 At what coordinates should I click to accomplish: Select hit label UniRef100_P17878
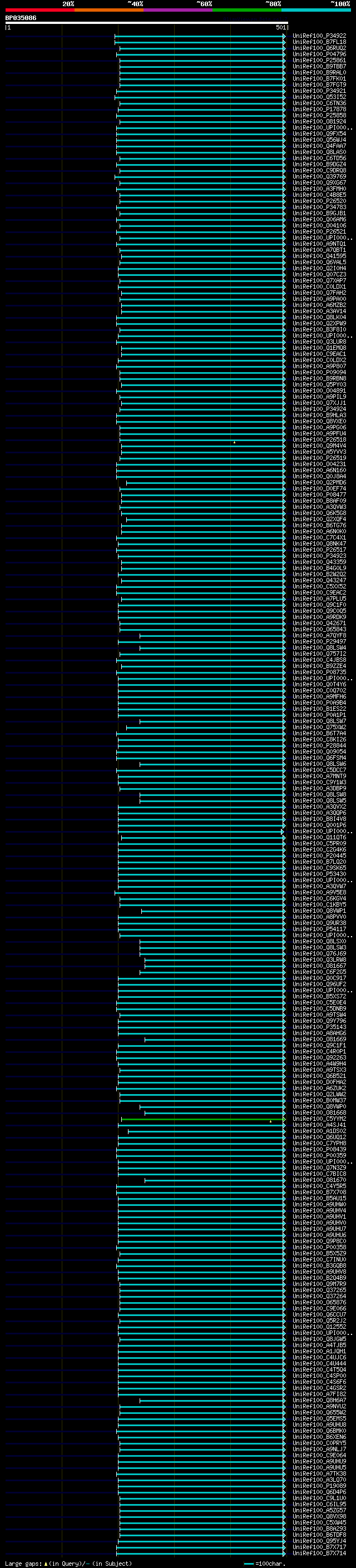coord(319,109)
